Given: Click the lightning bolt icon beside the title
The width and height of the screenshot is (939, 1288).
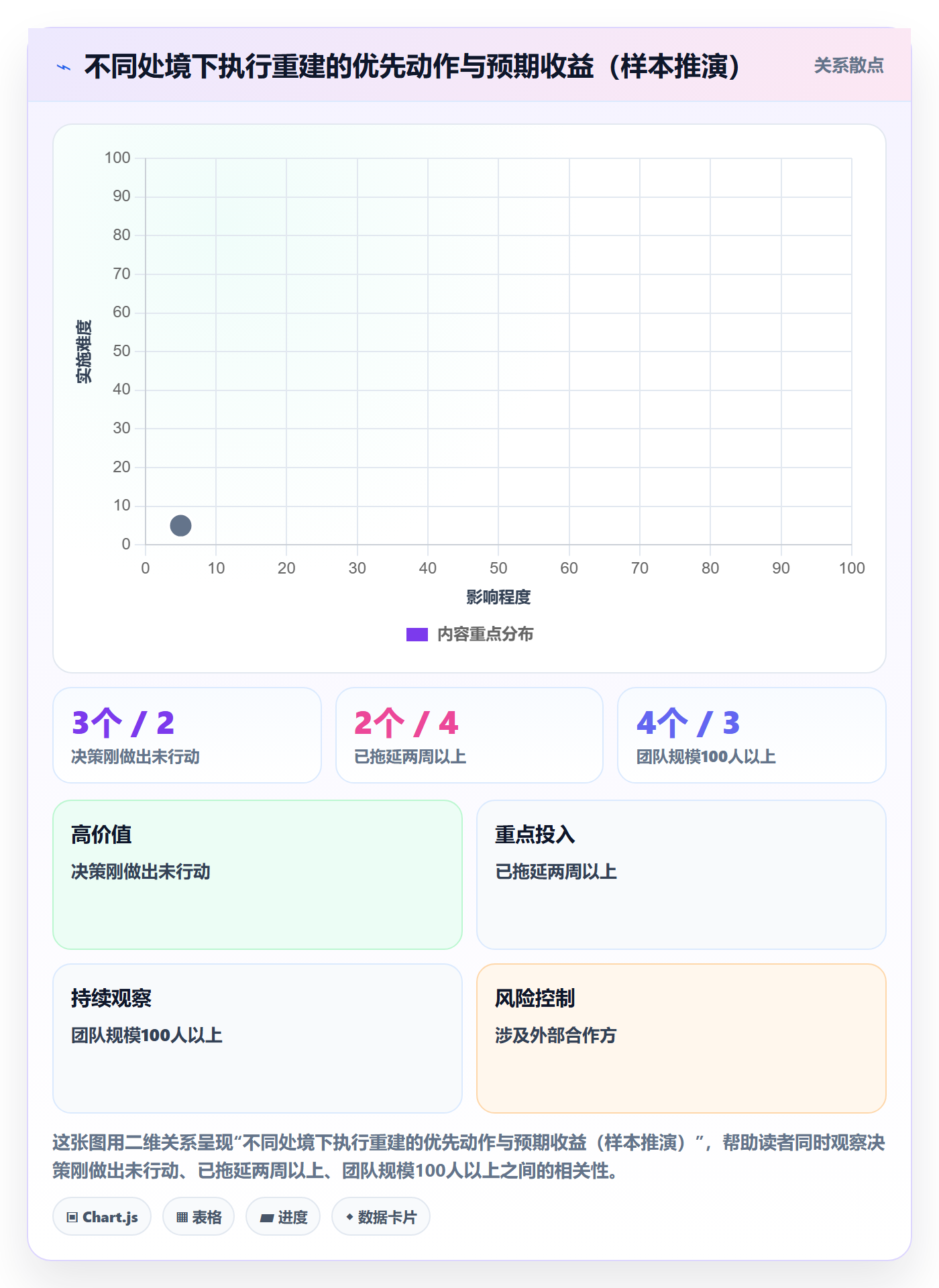Looking at the screenshot, I should pos(64,67).
